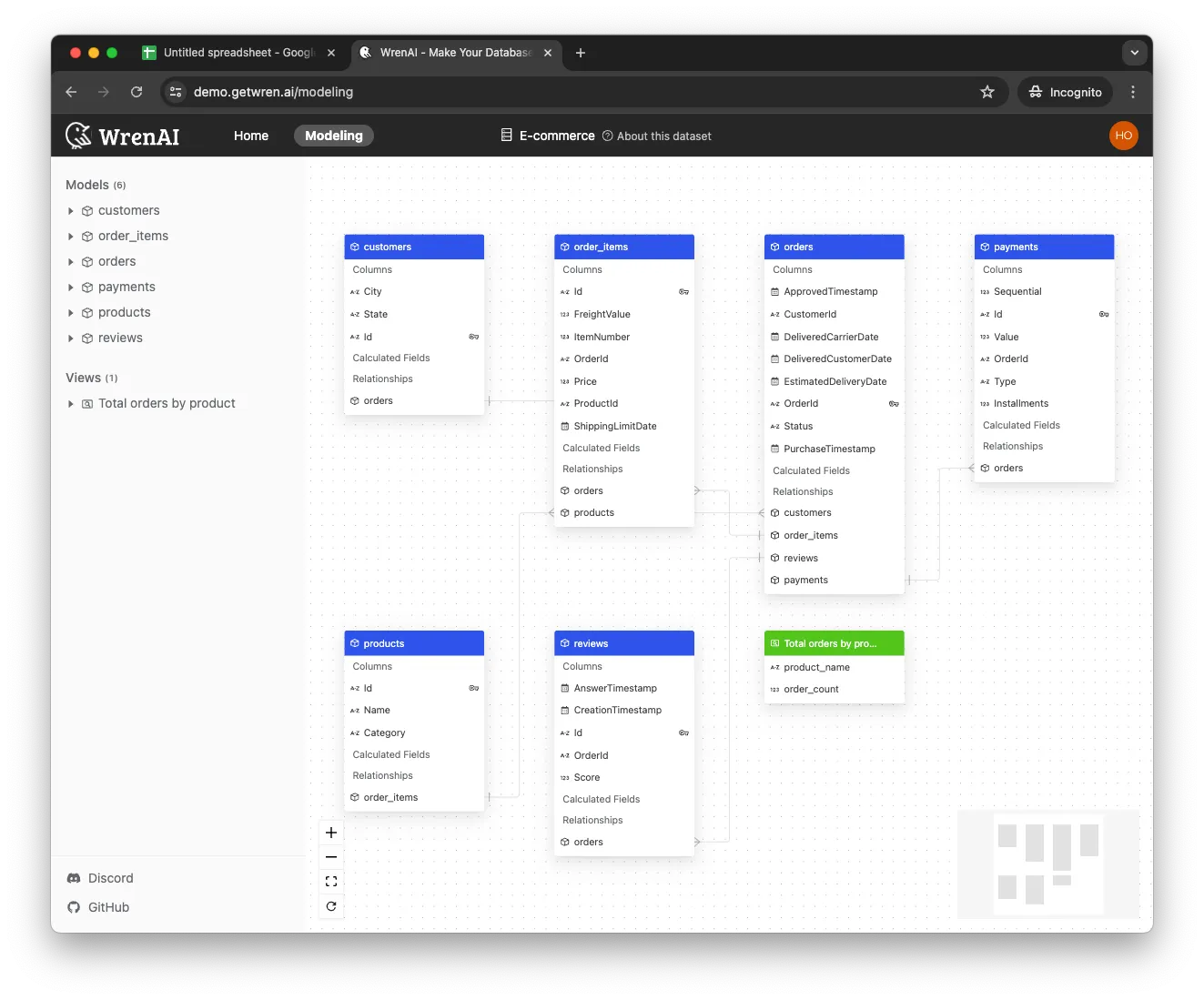
Task: Click the primary key icon in reviews Id row
Action: coord(684,732)
